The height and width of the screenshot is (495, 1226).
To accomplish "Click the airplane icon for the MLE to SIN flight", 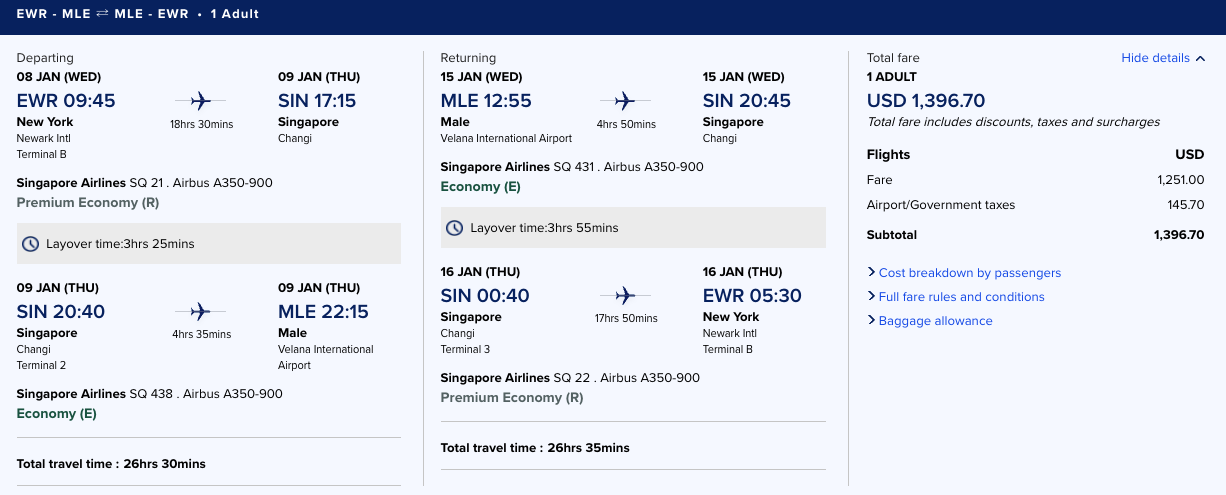I will click(x=625, y=100).
